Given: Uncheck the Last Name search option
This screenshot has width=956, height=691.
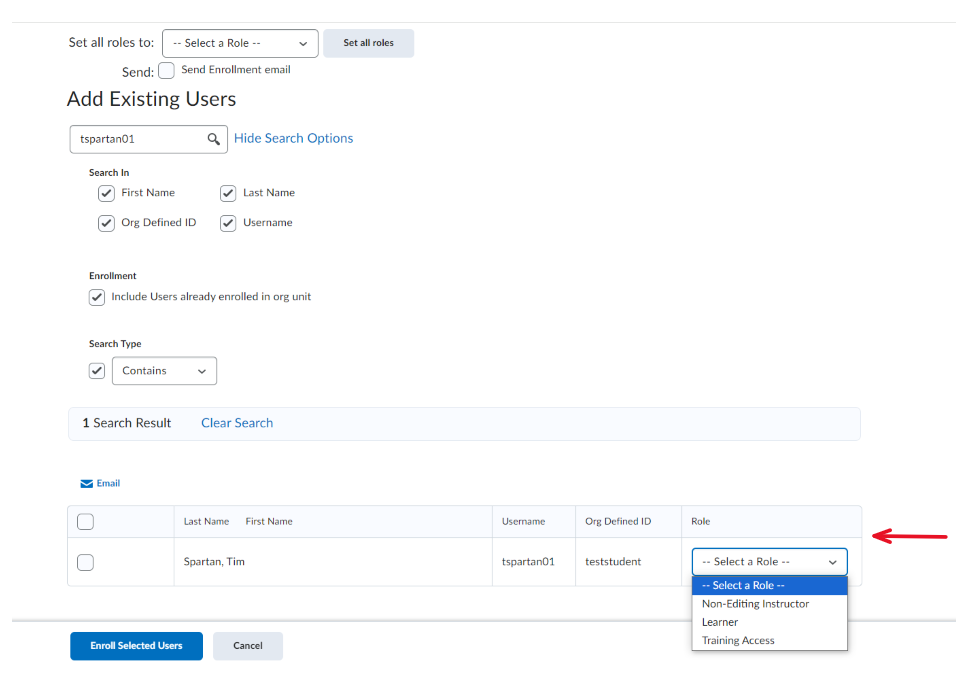Looking at the screenshot, I should click(x=227, y=193).
